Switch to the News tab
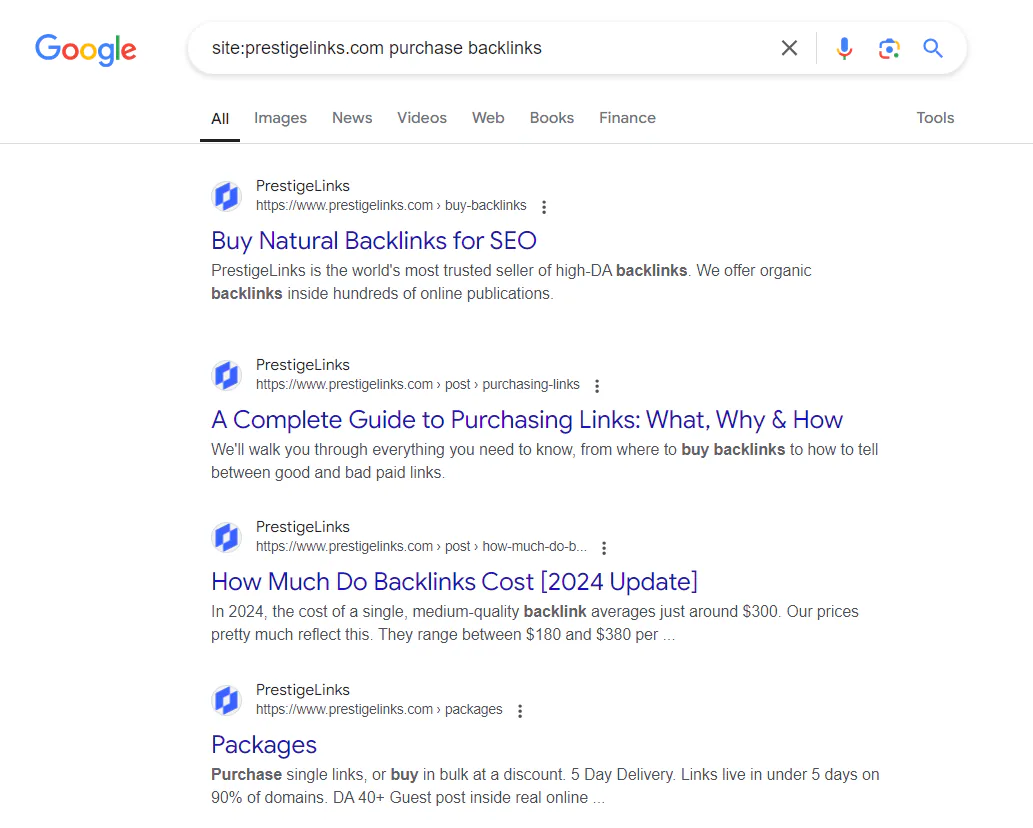The width and height of the screenshot is (1033, 828). point(352,118)
